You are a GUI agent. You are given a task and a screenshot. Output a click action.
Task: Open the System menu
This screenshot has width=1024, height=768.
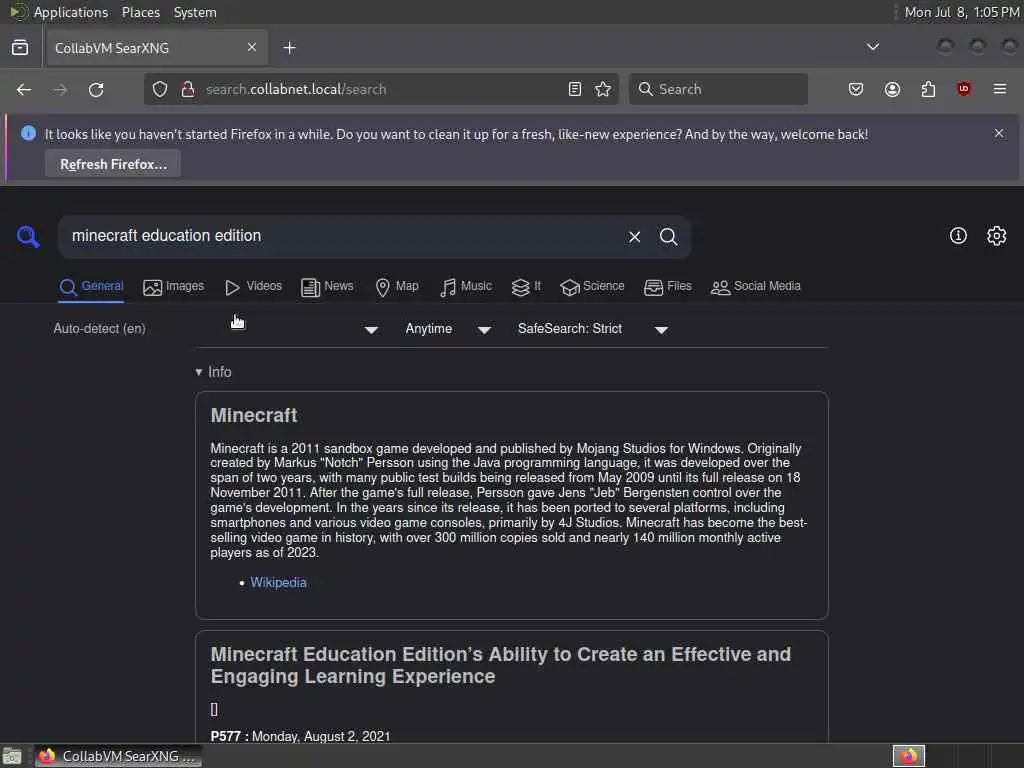(195, 12)
